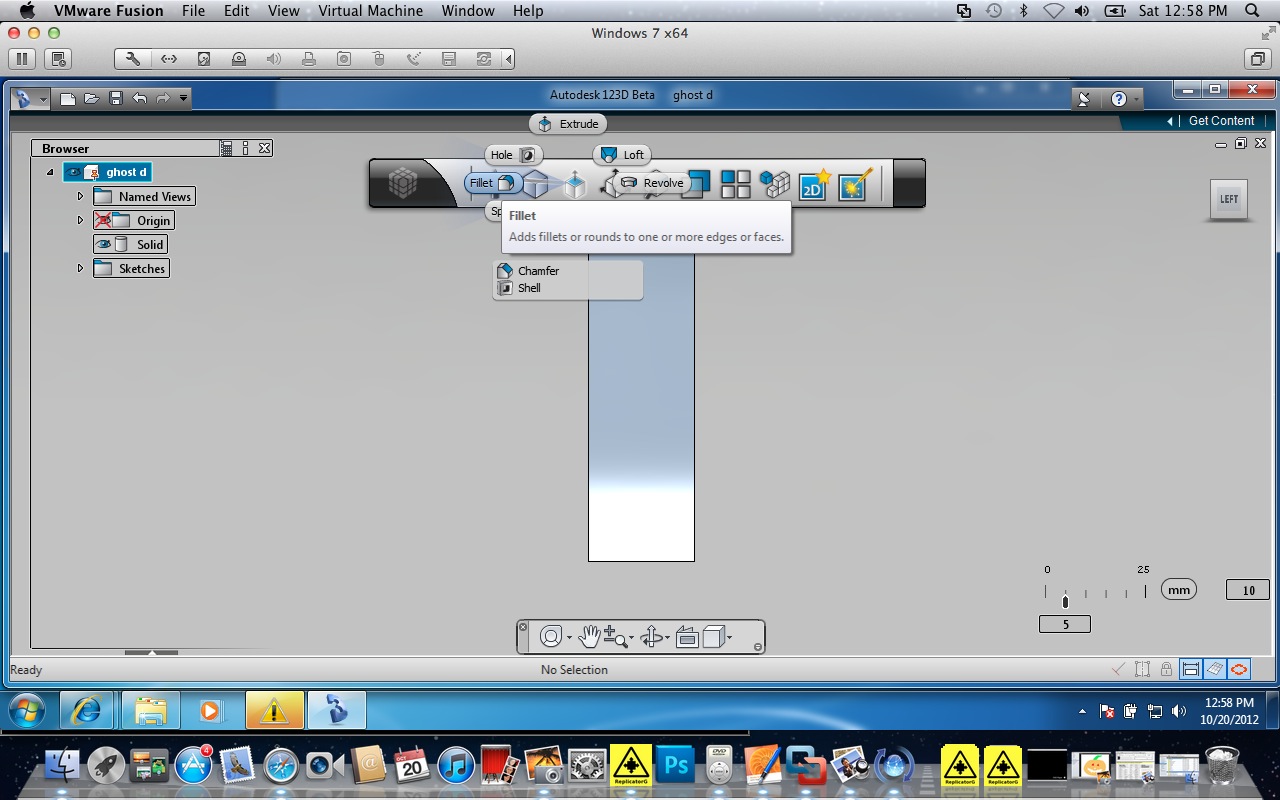Image resolution: width=1280 pixels, height=800 pixels.
Task: Click the Browser panel calculator-style icon
Action: (x=227, y=148)
